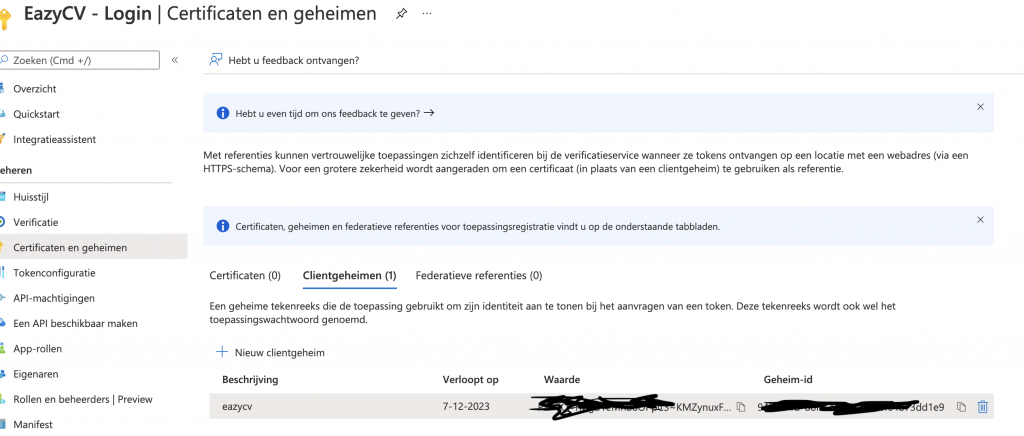Close the credentials tabs info banner
The height and width of the screenshot is (436, 1024).
(980, 219)
